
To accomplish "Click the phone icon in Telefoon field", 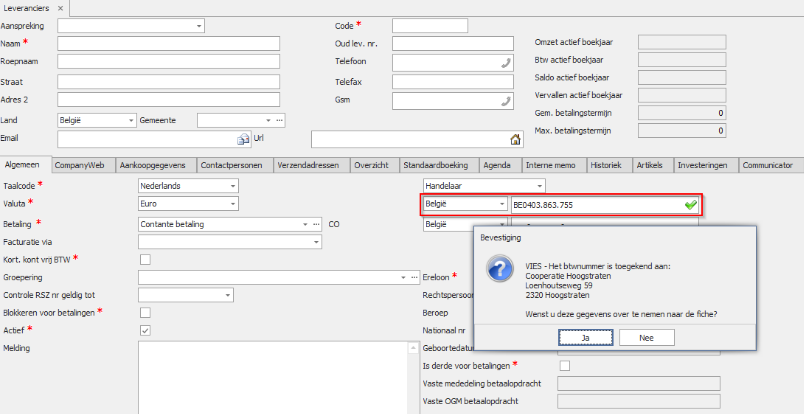I will 506,63.
